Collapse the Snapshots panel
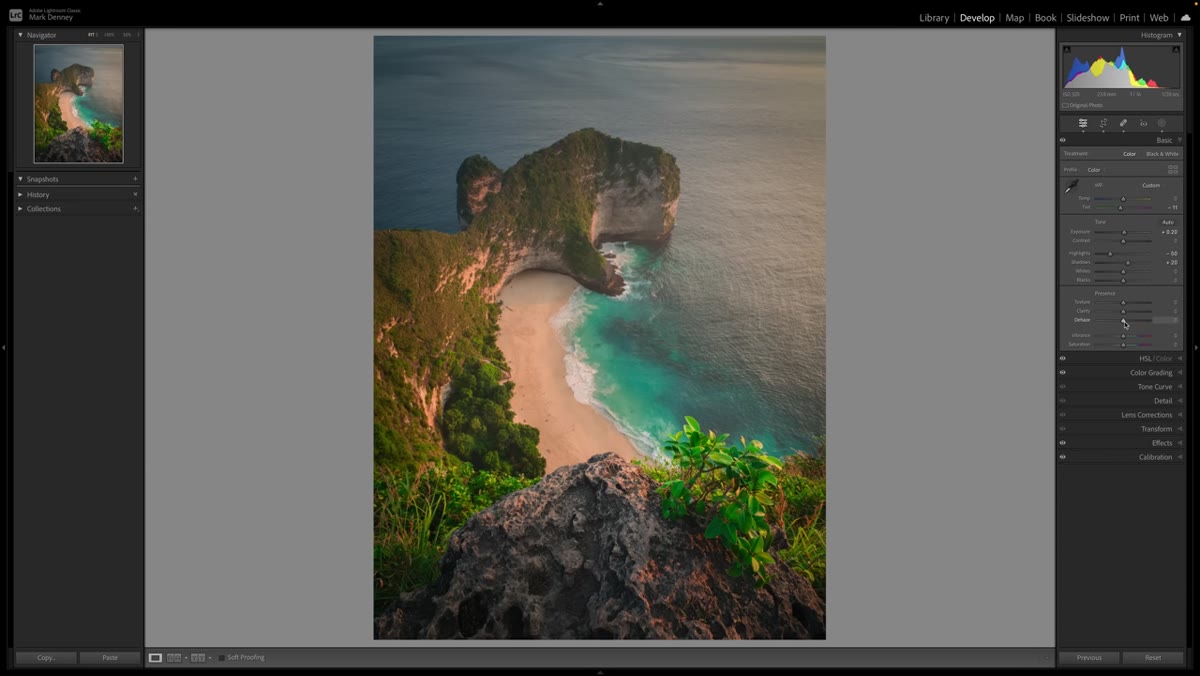 [20, 179]
